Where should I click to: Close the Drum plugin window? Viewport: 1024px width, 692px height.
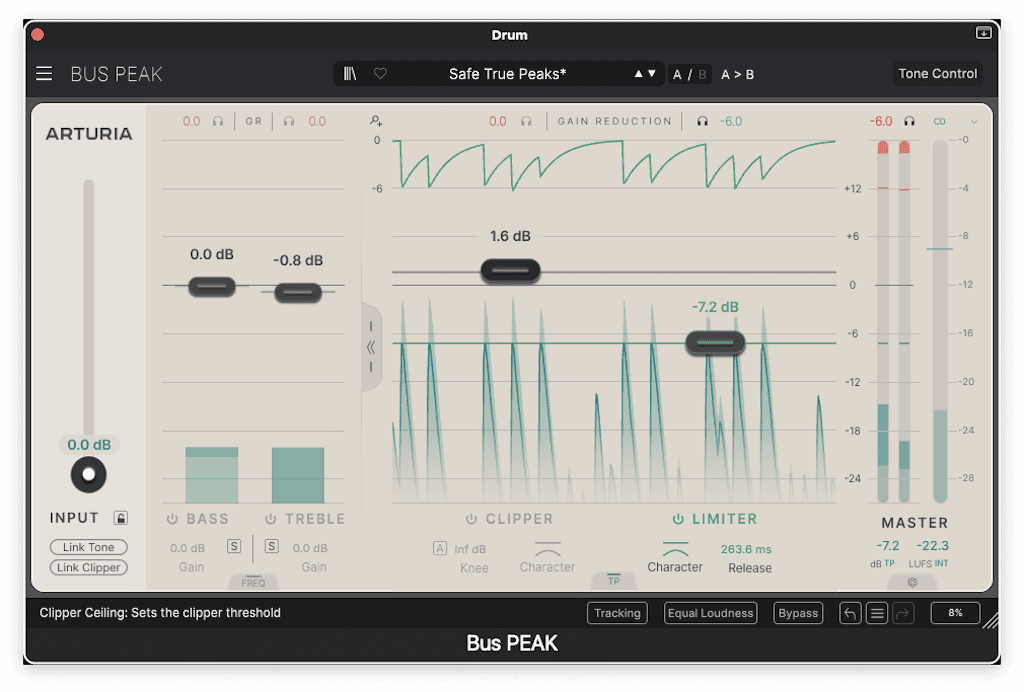38,35
